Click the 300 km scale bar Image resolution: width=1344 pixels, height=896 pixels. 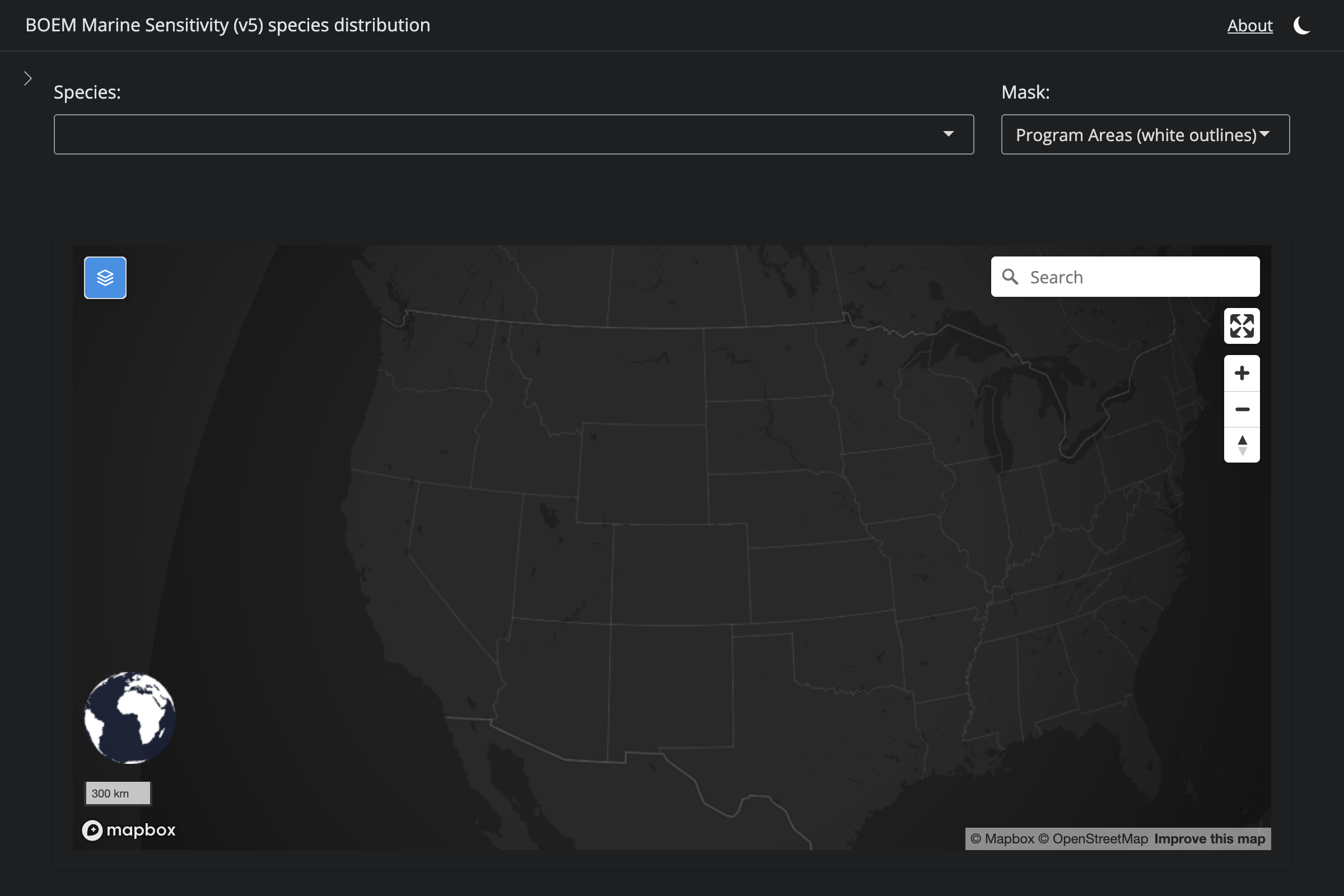point(118,793)
